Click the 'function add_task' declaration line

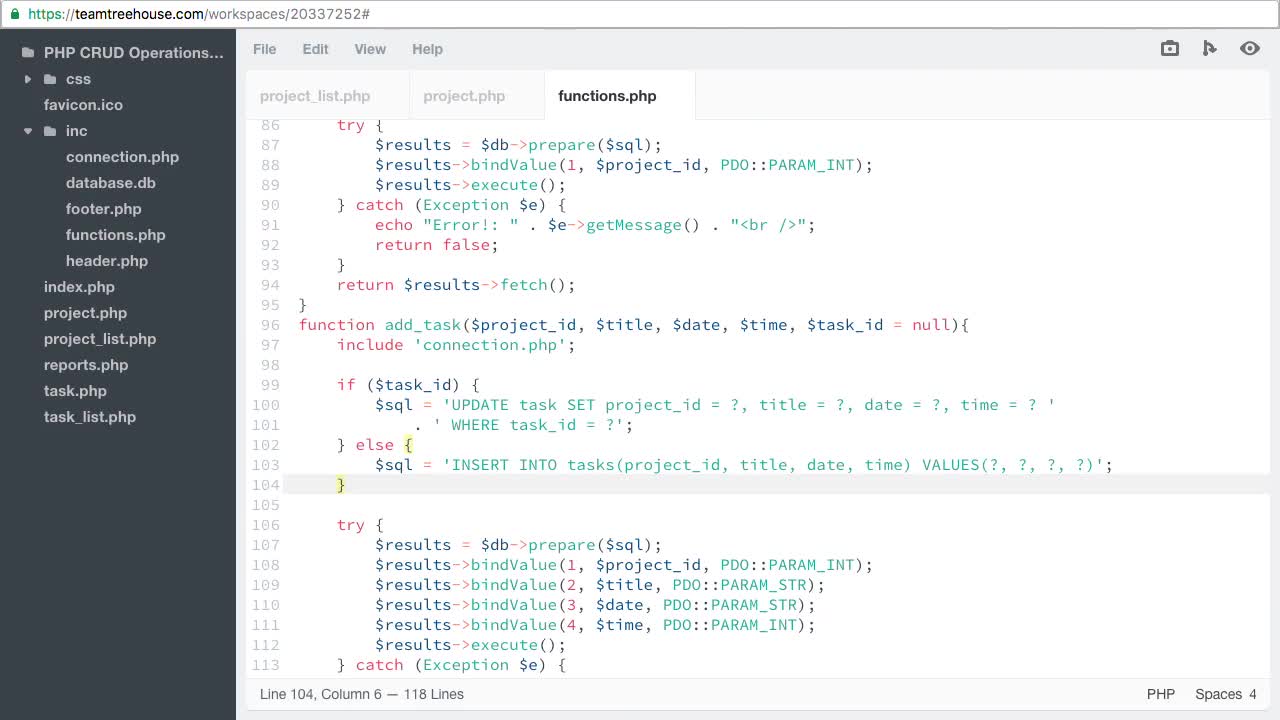click(634, 325)
